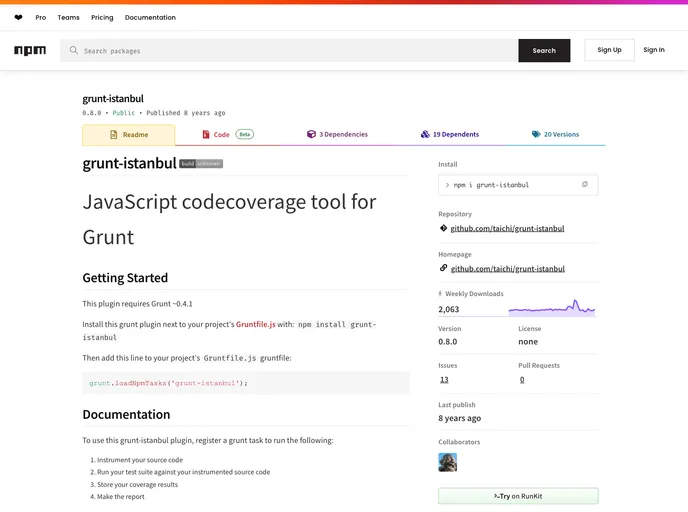Click the Public label under package name
Screen dimensions: 688x512
point(124,113)
